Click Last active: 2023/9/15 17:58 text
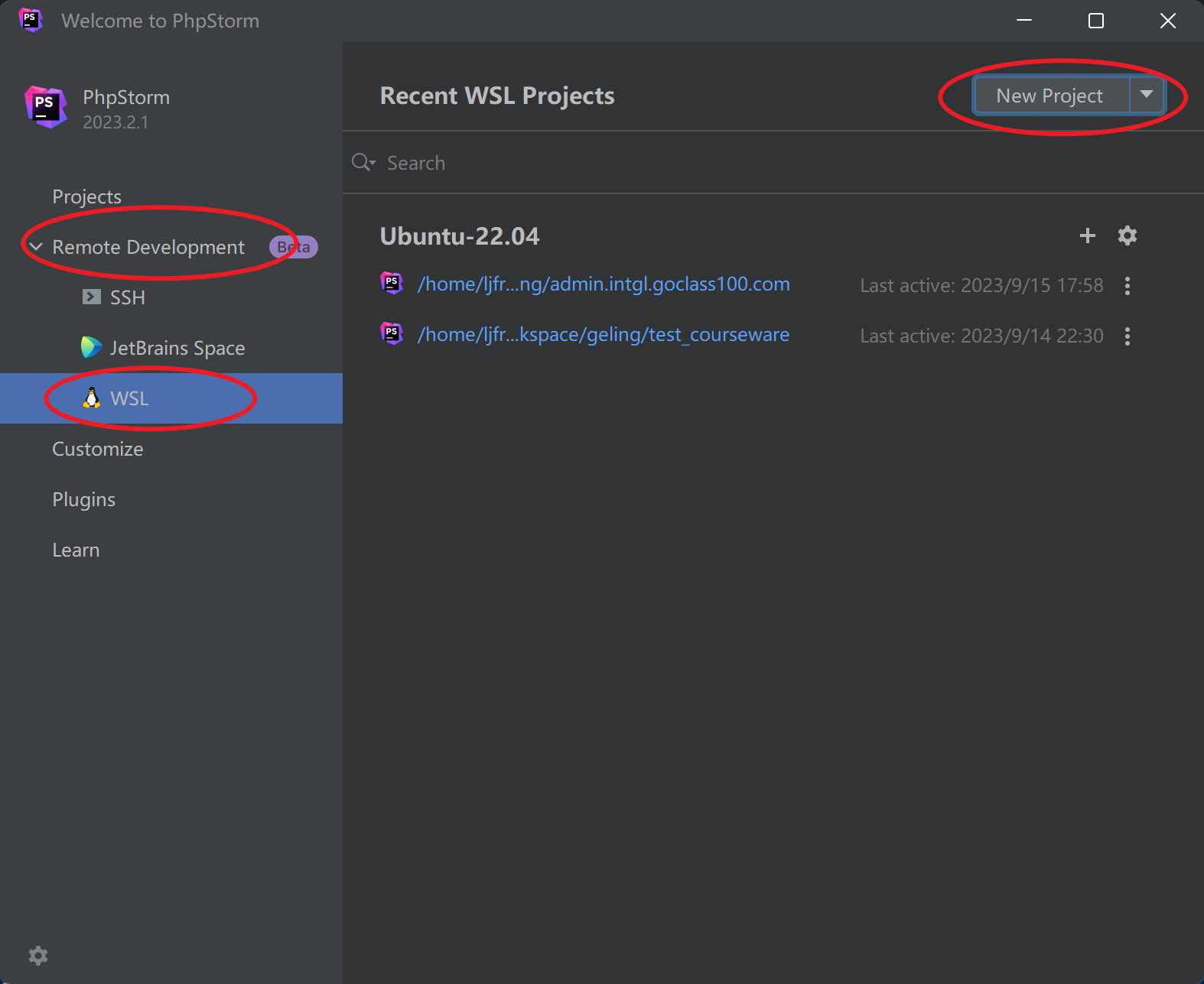The height and width of the screenshot is (984, 1204). click(x=981, y=285)
